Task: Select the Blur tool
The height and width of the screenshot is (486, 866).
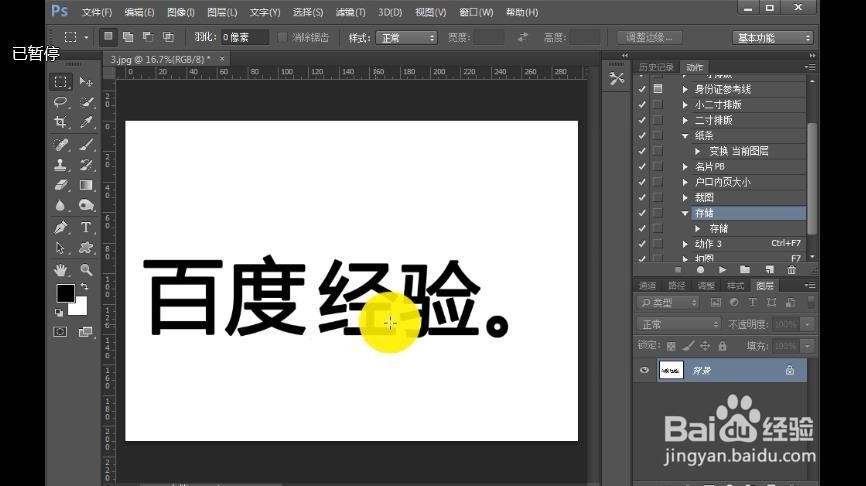Action: click(61, 205)
